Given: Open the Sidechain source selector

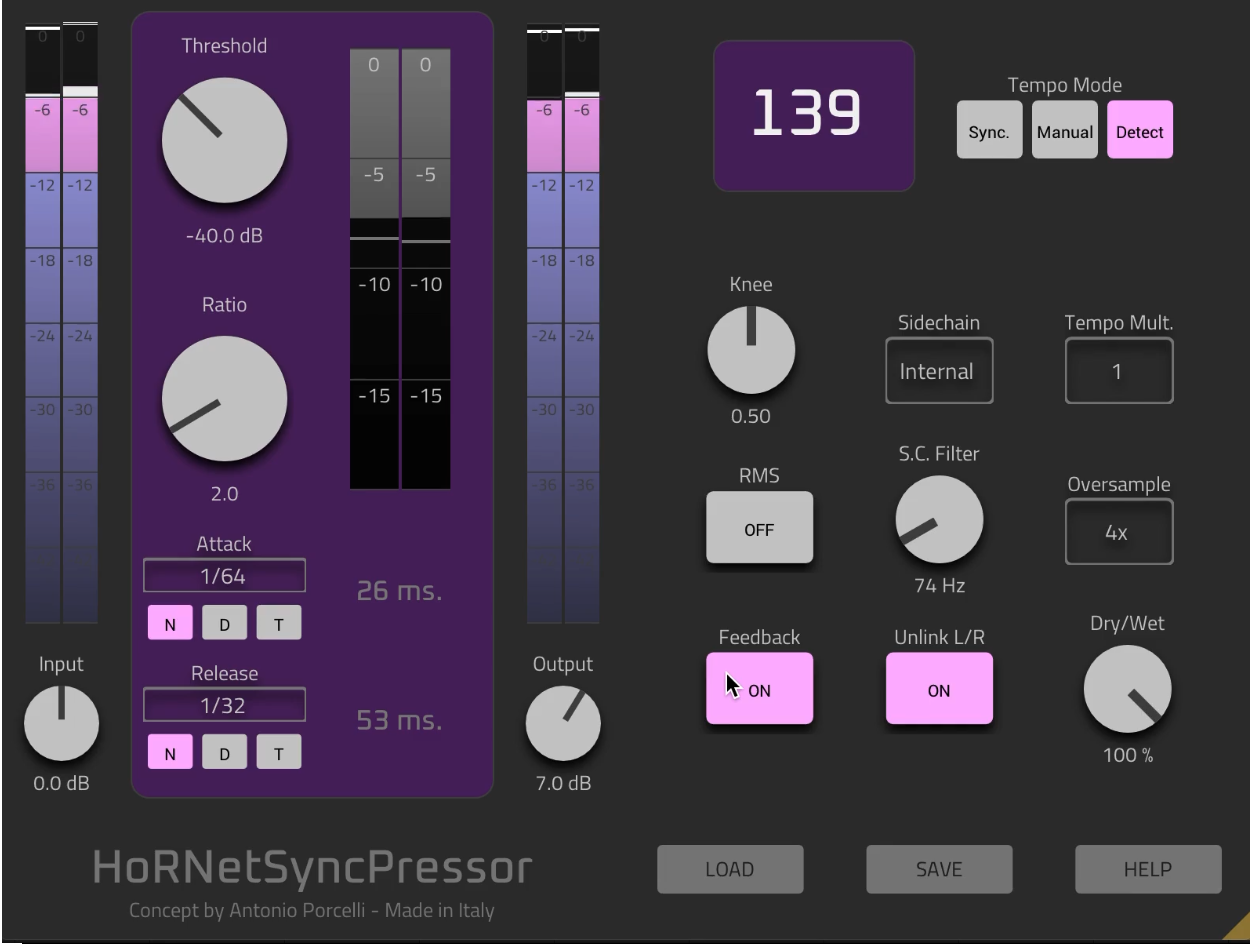Looking at the screenshot, I should coord(938,371).
